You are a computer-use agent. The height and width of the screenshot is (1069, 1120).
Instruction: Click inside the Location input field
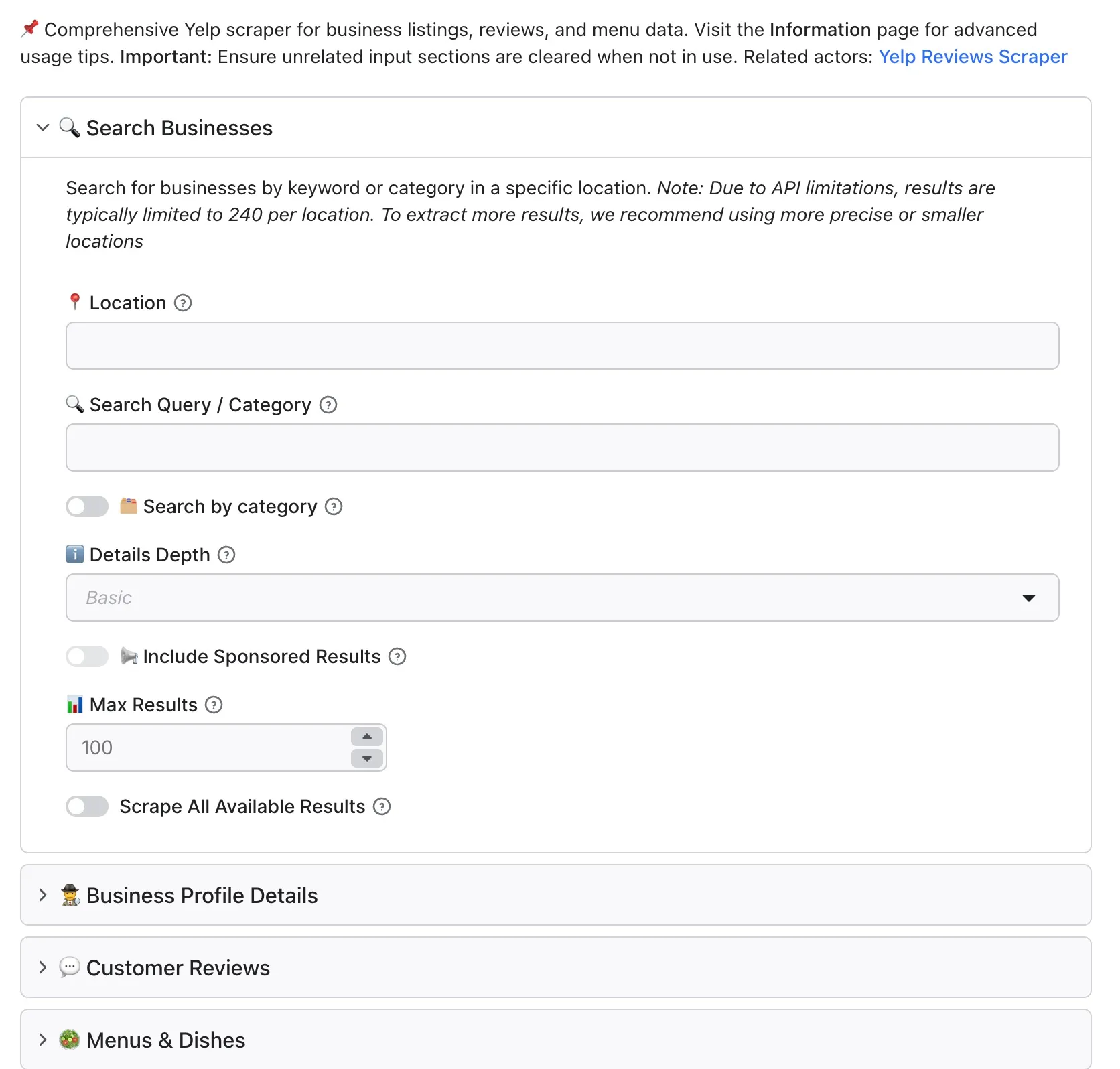point(563,346)
